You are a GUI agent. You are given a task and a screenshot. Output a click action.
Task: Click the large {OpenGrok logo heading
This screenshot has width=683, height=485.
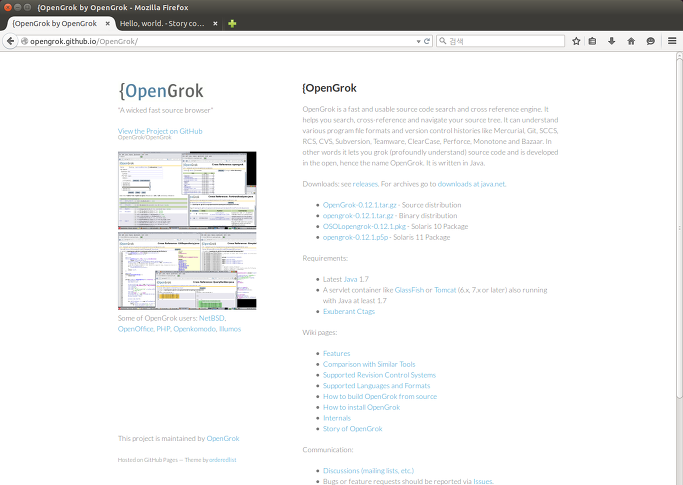161,91
